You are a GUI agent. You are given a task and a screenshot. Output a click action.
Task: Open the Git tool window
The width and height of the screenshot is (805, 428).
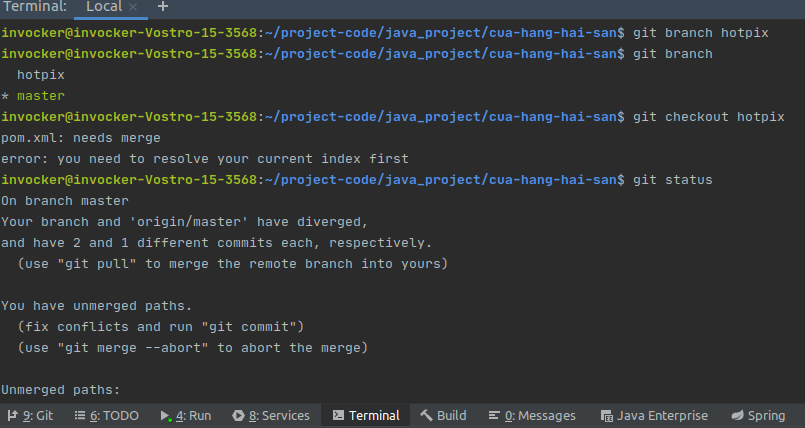pos(30,415)
